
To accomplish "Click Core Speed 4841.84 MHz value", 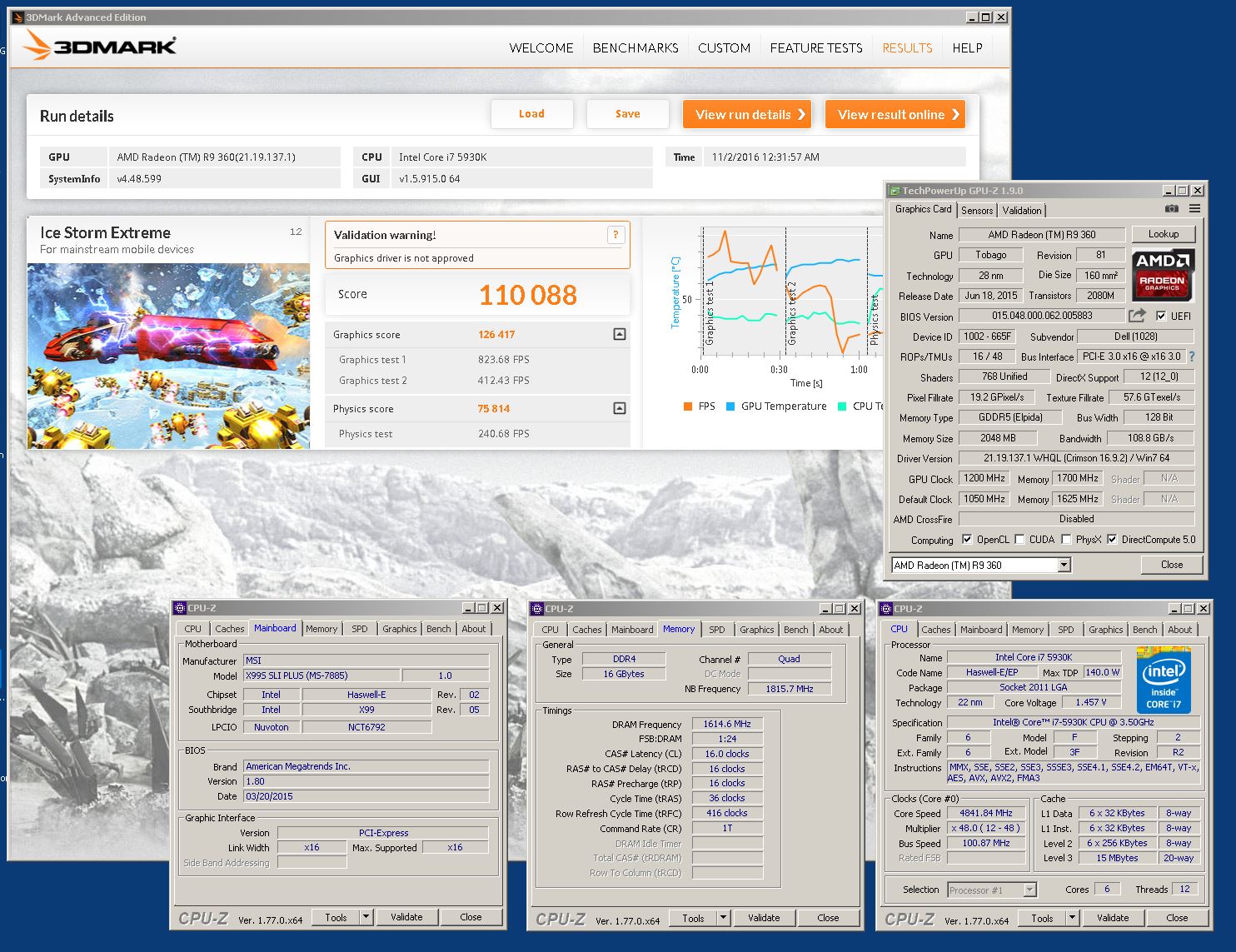I will (x=986, y=813).
